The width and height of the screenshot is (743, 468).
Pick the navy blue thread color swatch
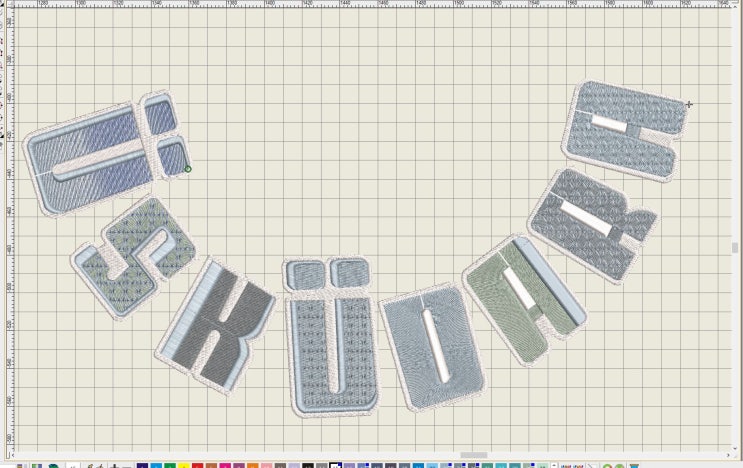coord(142,465)
